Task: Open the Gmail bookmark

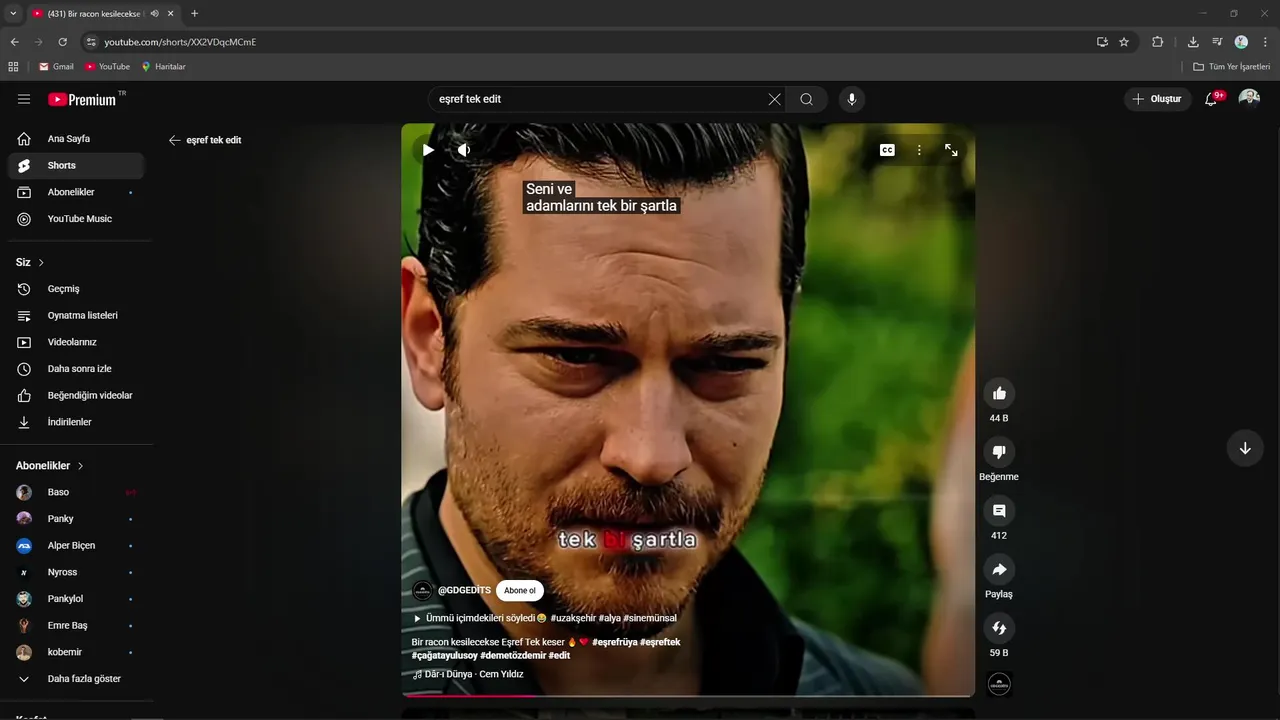Action: click(56, 67)
